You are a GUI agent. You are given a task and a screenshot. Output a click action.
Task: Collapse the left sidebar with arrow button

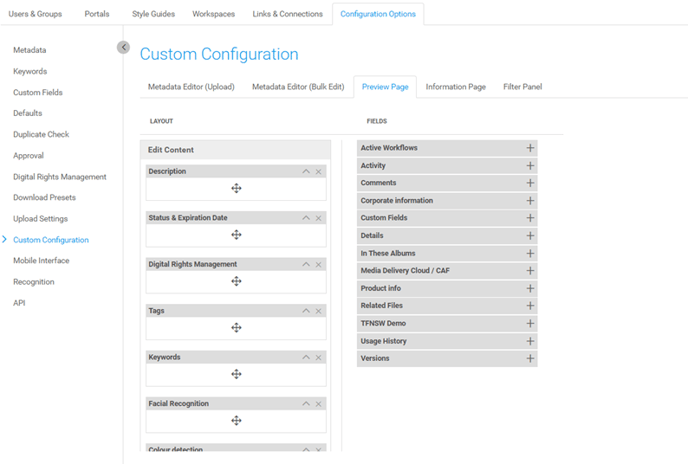[123, 47]
